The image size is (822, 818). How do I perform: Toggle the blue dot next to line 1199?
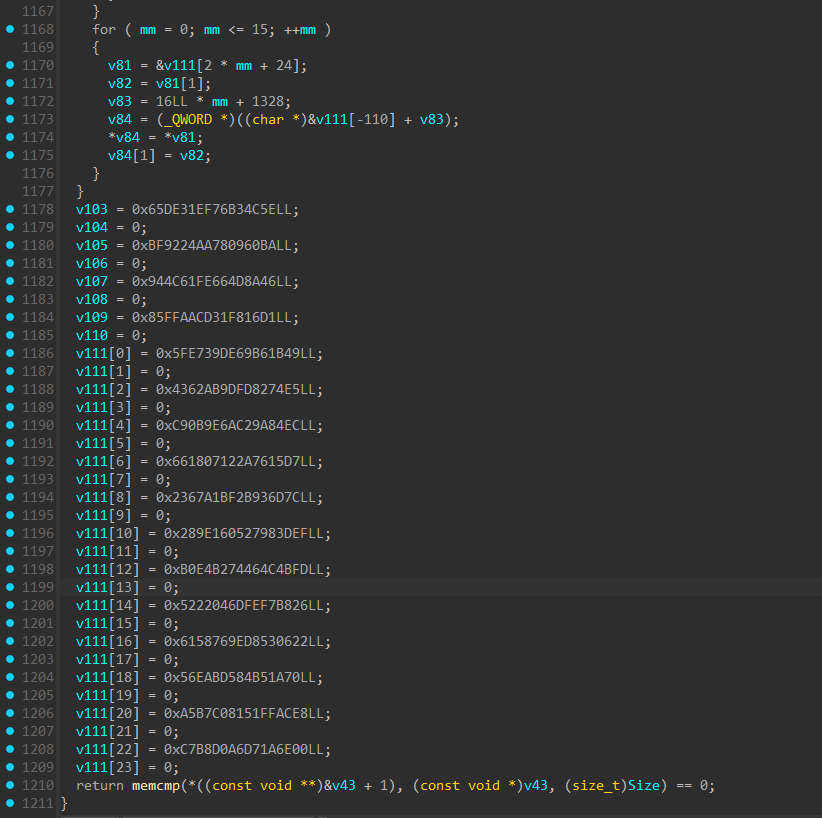pyautogui.click(x=10, y=587)
